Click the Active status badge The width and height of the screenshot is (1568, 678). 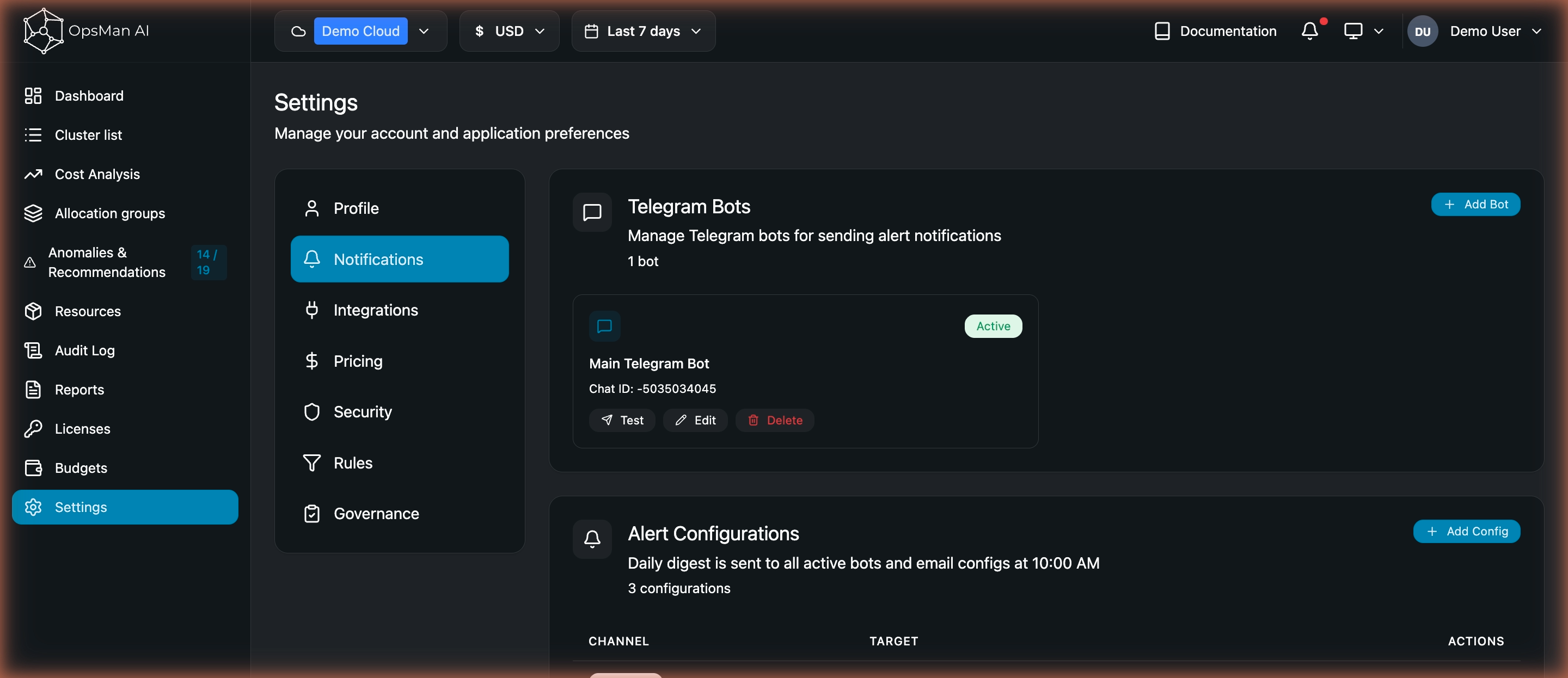pyautogui.click(x=993, y=326)
